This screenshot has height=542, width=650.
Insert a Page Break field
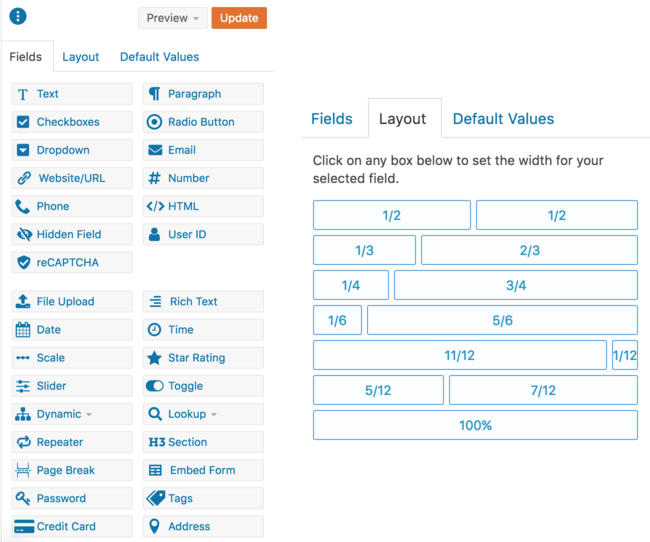[72, 470]
